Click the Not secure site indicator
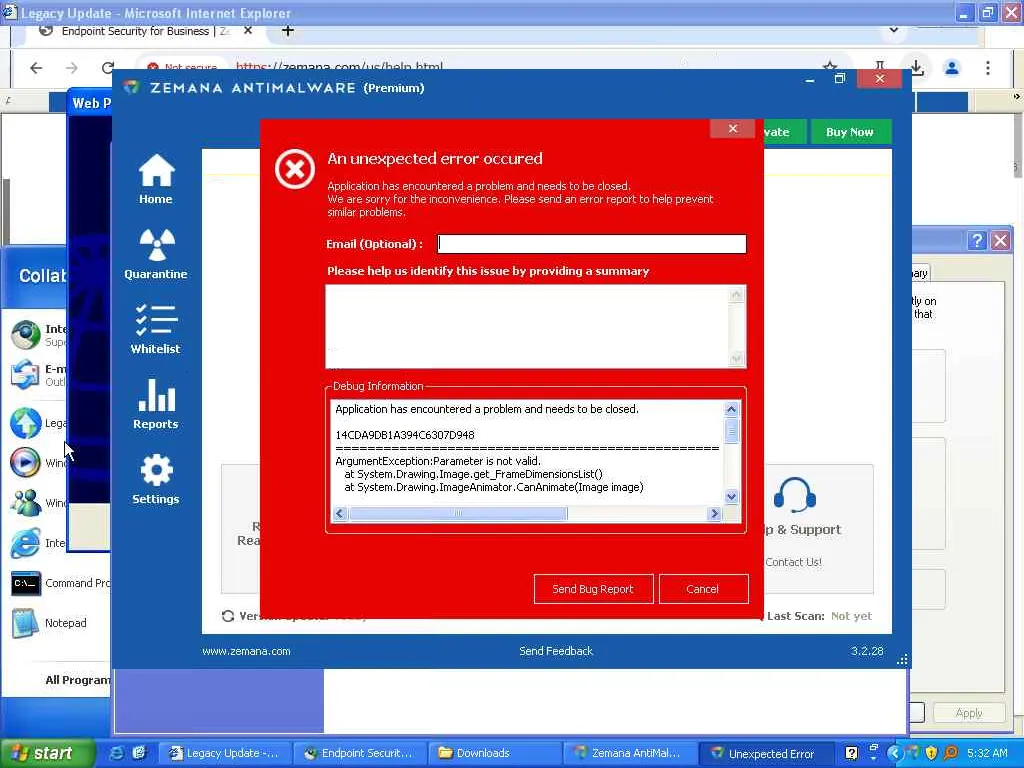This screenshot has height=768, width=1024. pos(183,67)
